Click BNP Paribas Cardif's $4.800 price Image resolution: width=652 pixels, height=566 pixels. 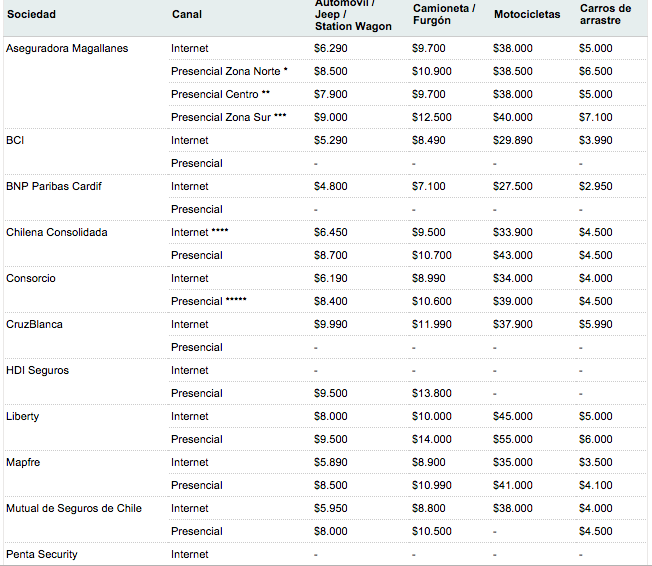click(x=331, y=186)
